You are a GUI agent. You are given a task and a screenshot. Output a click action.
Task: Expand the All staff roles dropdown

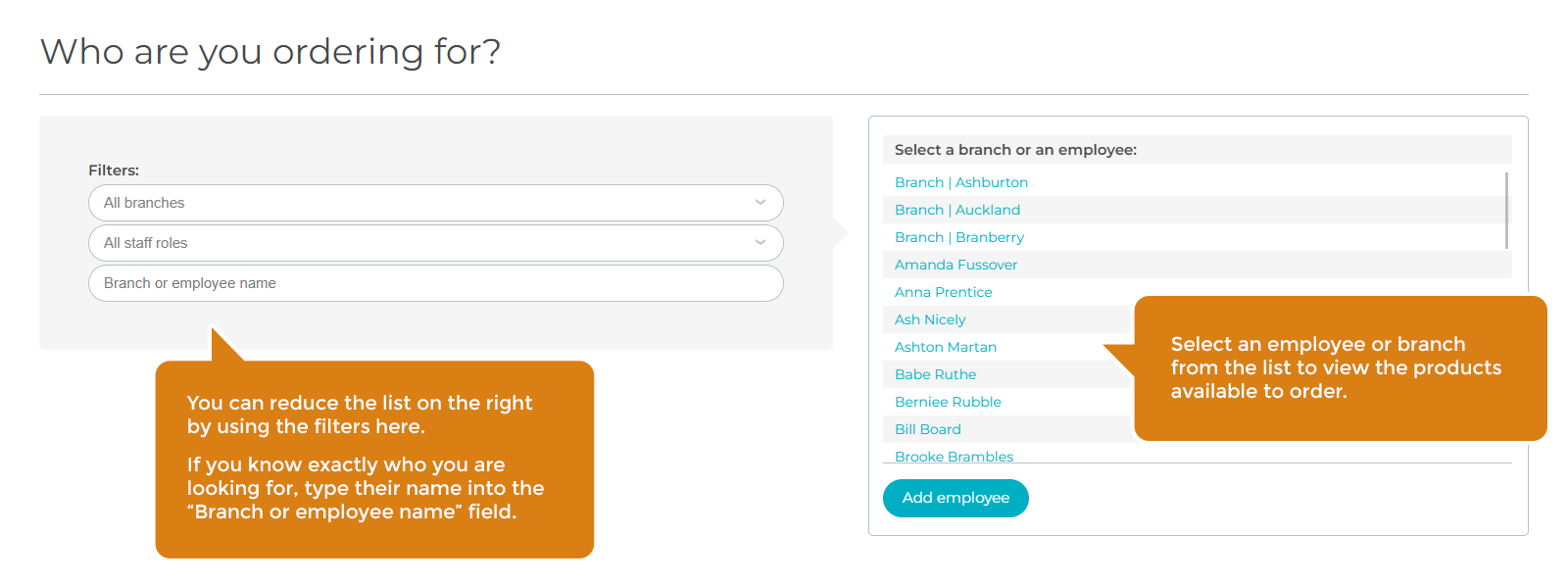coord(435,243)
